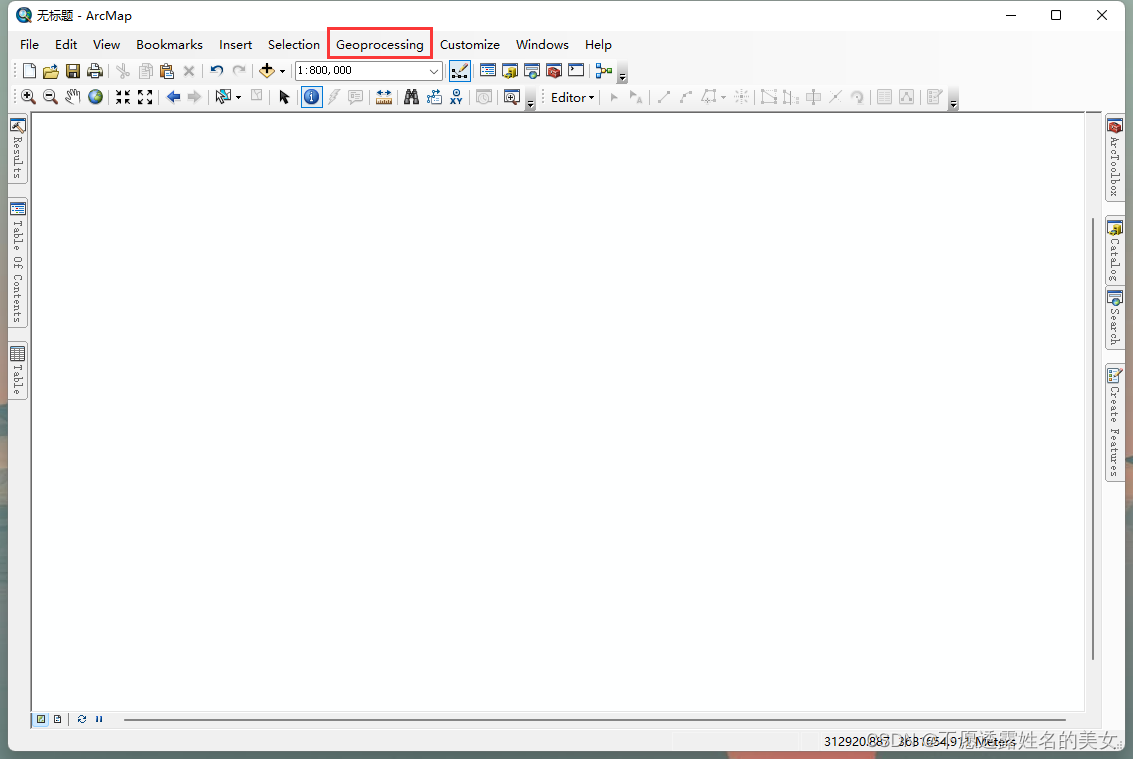1133x759 pixels.
Task: Click Fixed Zoom Out icon
Action: pyautogui.click(x=145, y=97)
